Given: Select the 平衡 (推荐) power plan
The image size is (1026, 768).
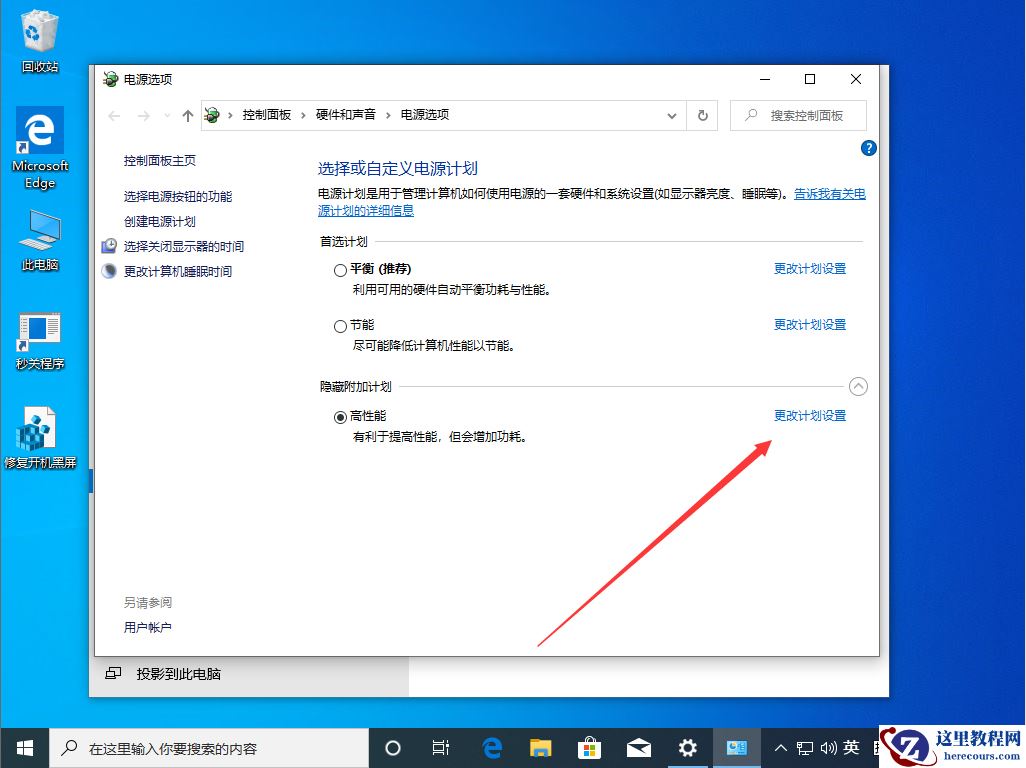Looking at the screenshot, I should (340, 269).
